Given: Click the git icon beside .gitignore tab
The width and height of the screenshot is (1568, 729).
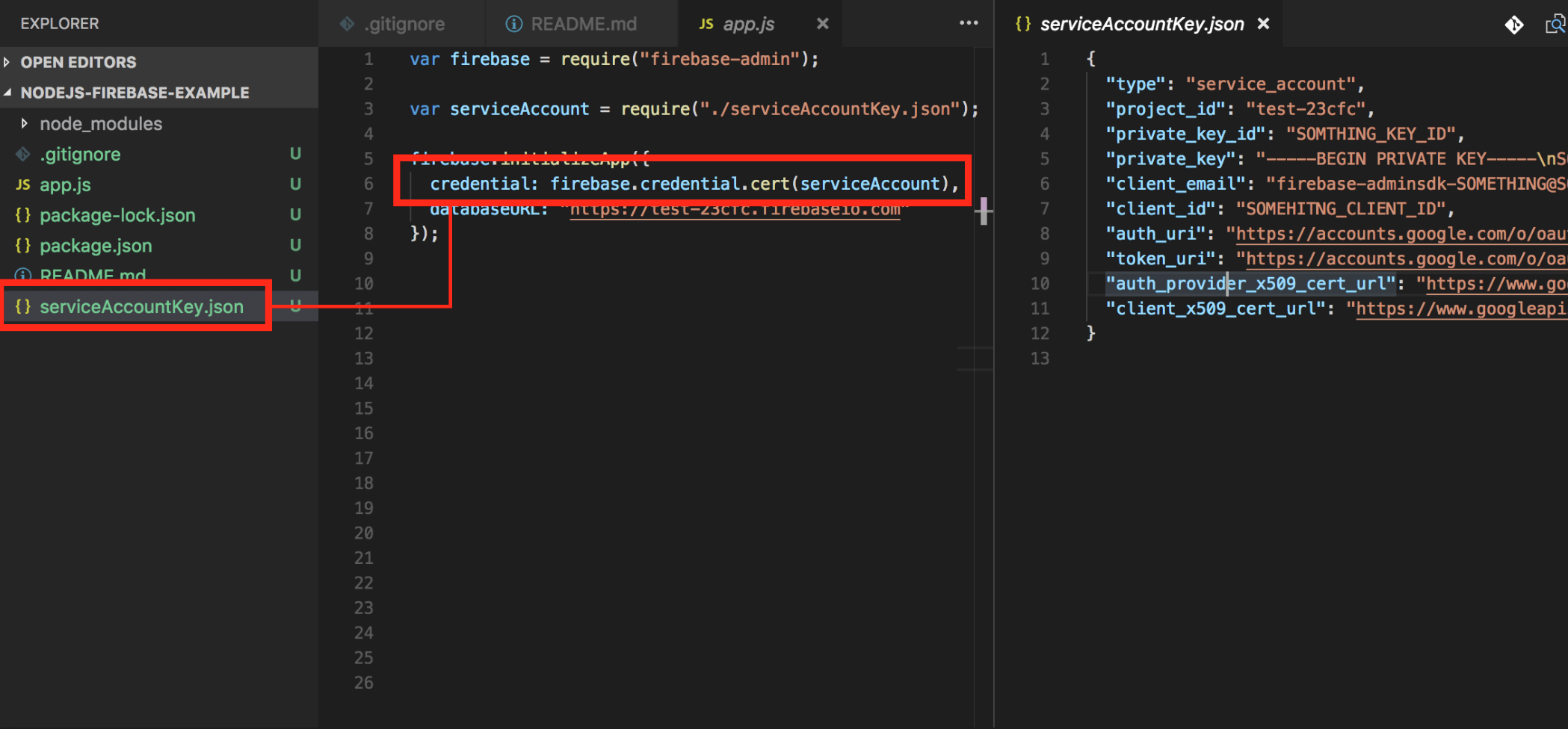Looking at the screenshot, I should click(x=347, y=24).
